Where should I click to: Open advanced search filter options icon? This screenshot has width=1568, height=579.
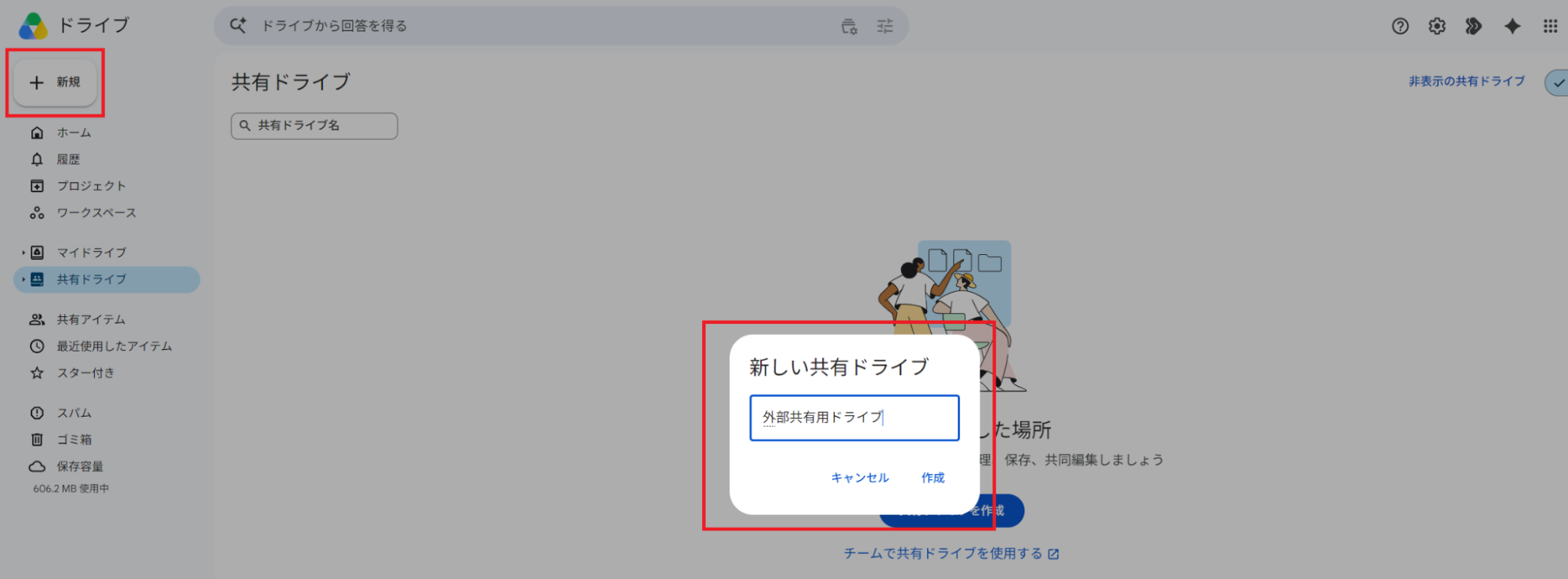pos(885,27)
